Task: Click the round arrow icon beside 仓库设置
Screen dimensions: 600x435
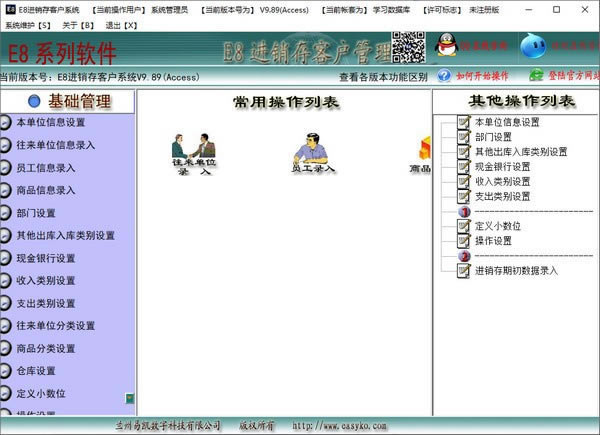Action: coord(5,371)
